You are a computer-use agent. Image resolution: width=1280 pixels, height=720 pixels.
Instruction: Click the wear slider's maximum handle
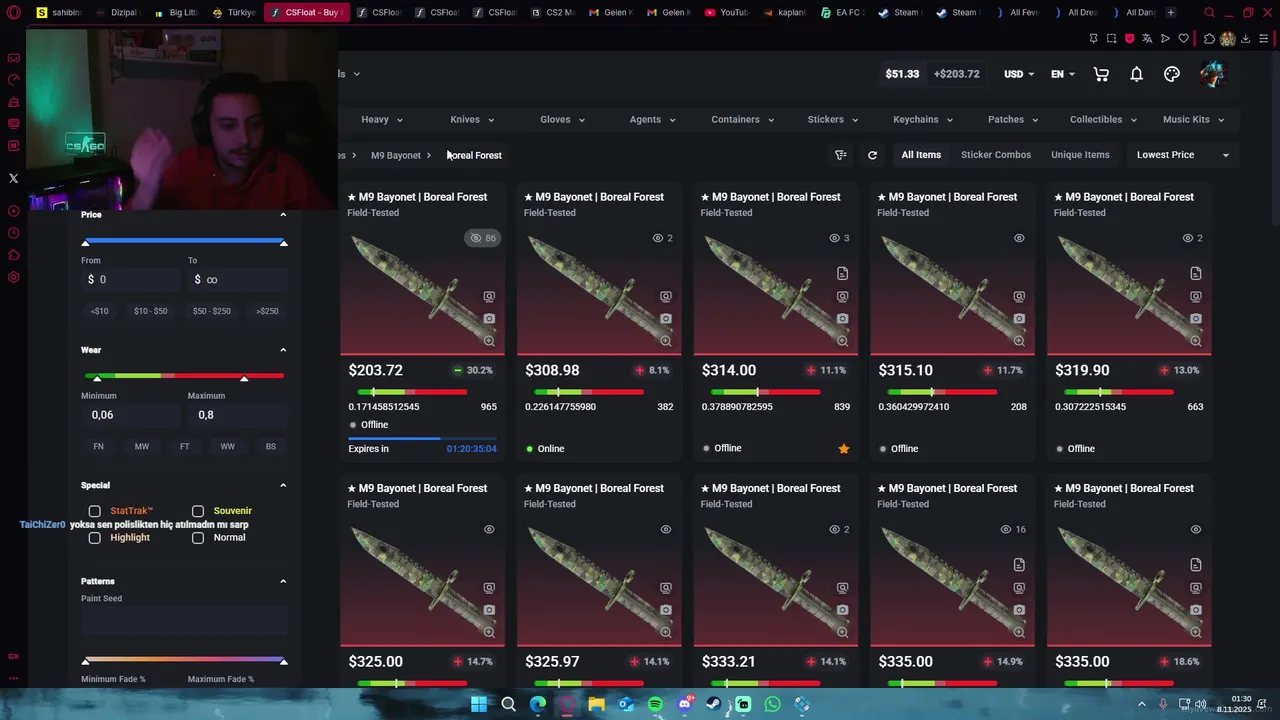244,378
